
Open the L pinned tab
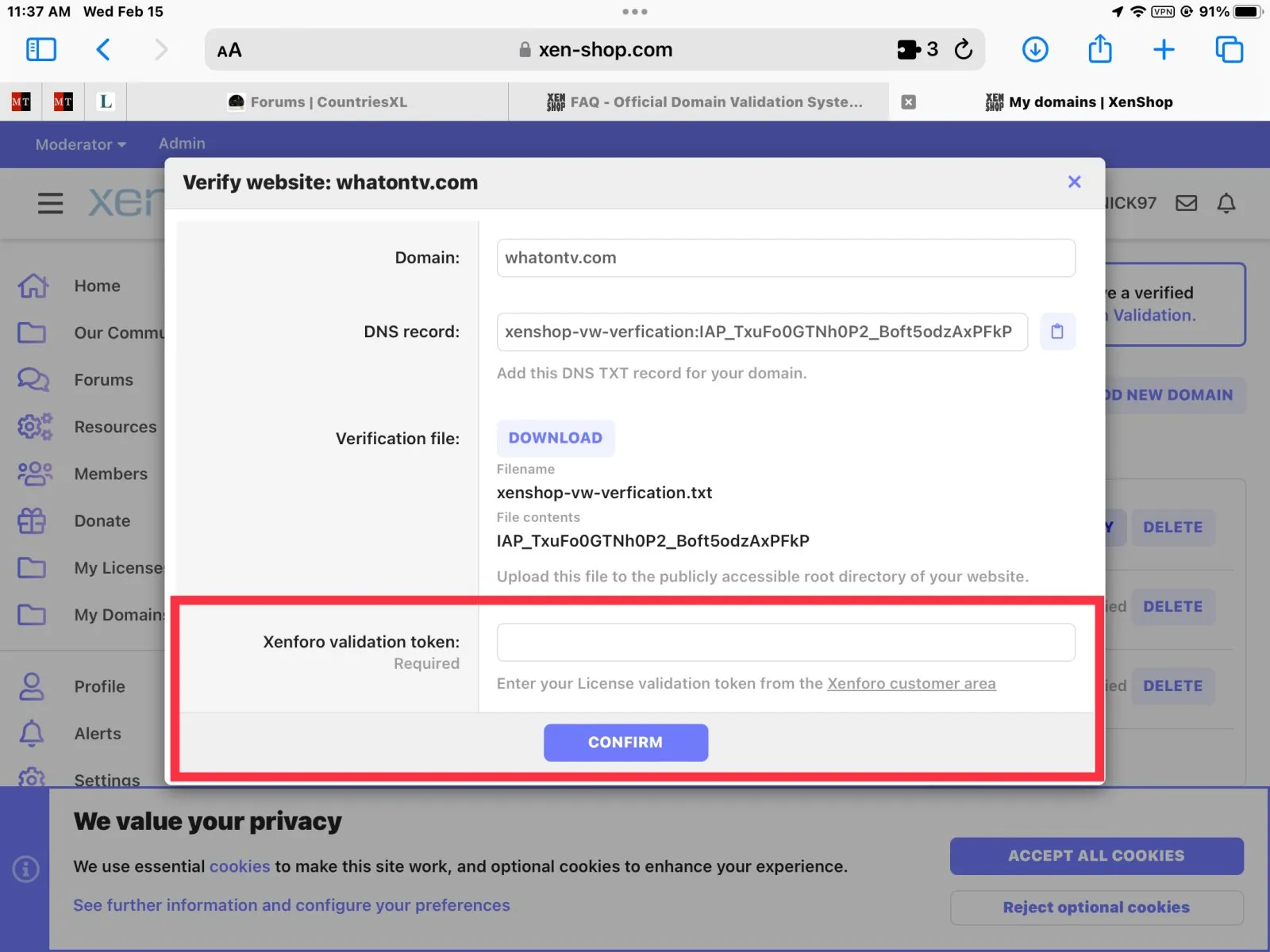point(106,102)
